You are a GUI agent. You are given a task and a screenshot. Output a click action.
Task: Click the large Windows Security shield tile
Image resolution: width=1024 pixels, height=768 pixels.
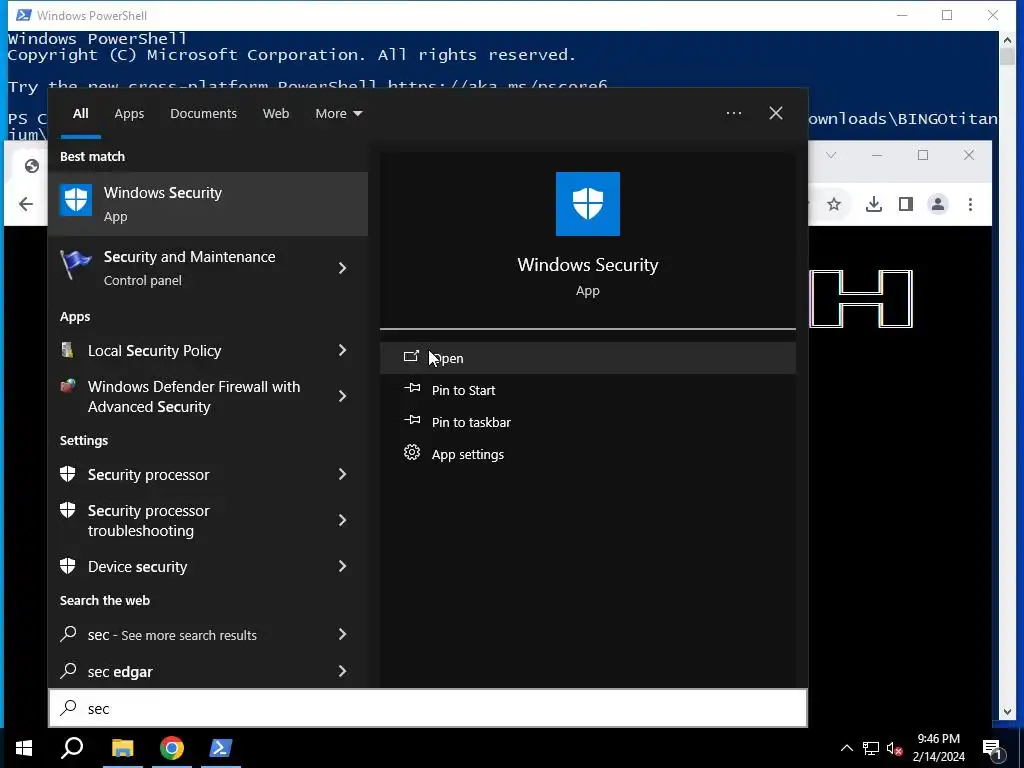pyautogui.click(x=587, y=204)
